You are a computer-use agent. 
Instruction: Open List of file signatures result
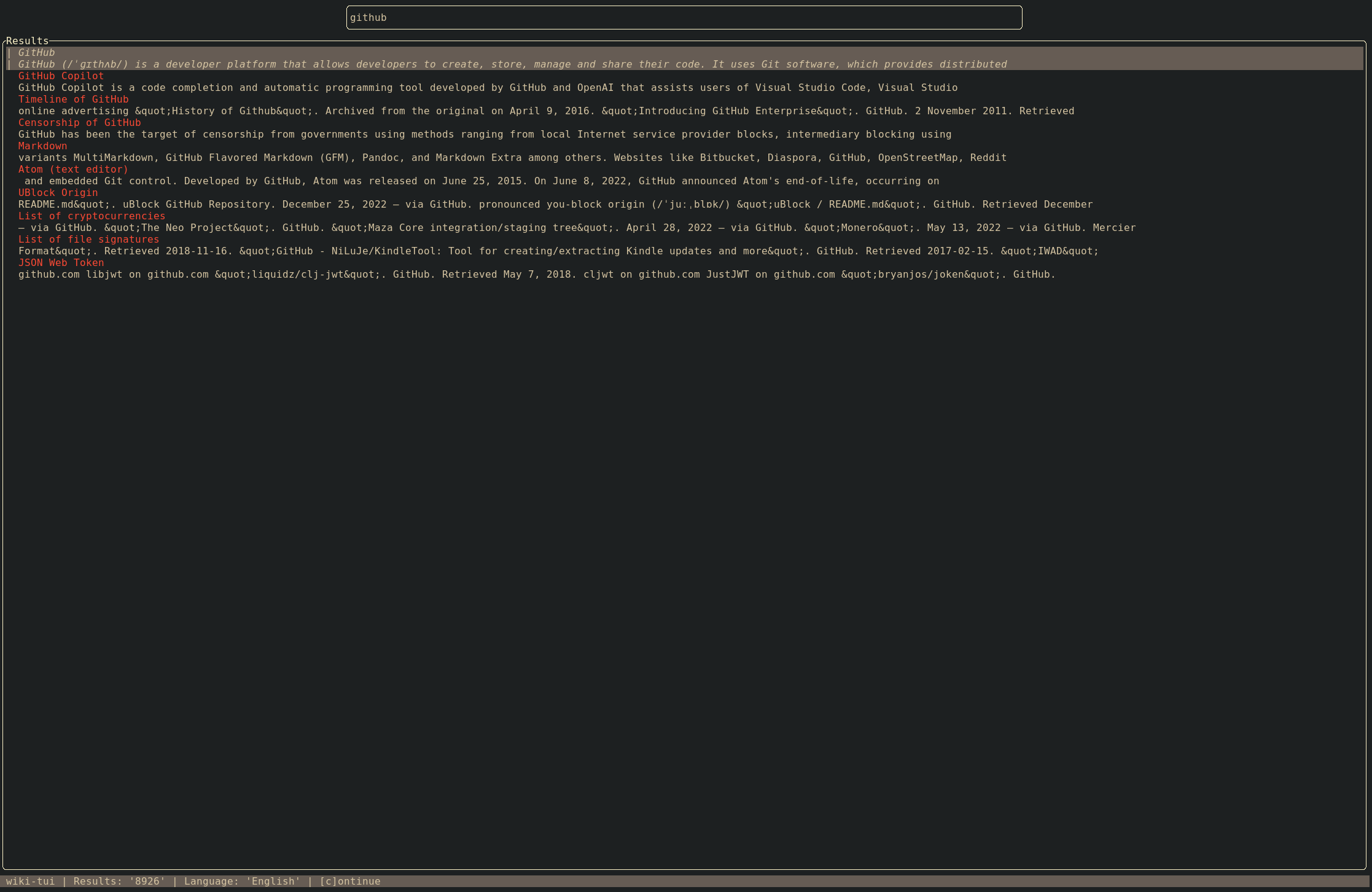tap(88, 240)
